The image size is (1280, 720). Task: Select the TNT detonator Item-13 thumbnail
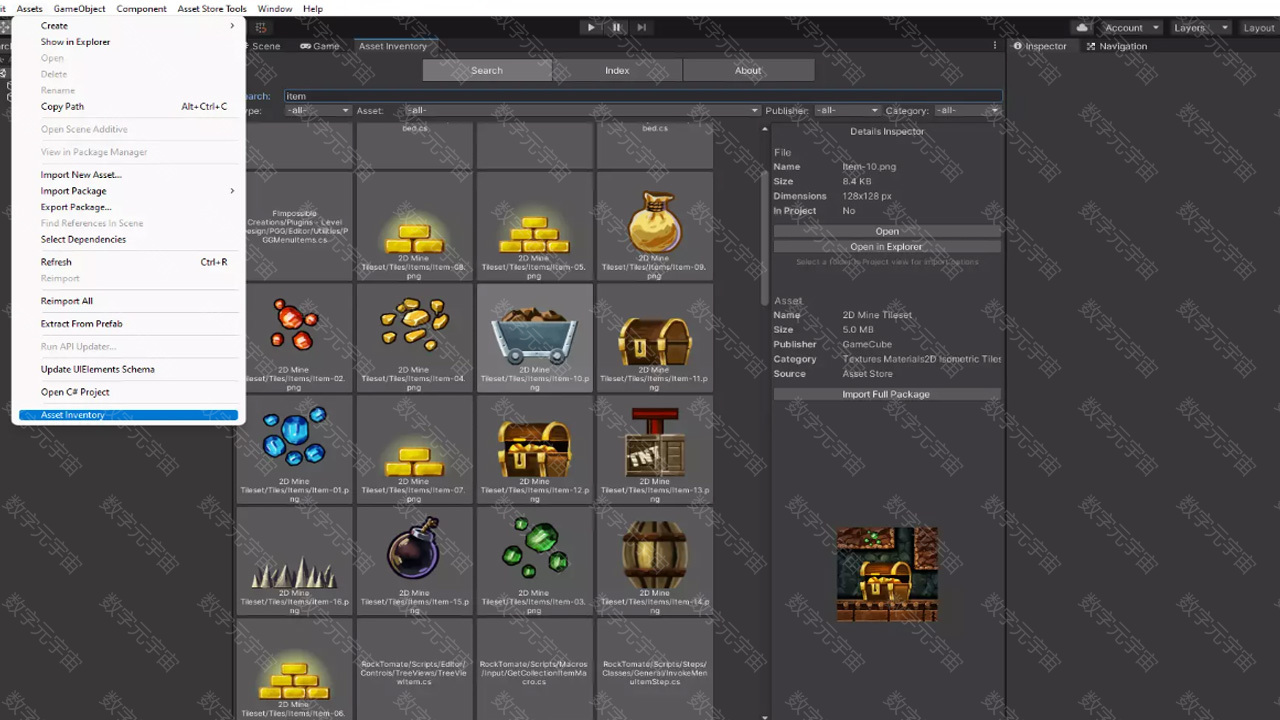pyautogui.click(x=654, y=448)
